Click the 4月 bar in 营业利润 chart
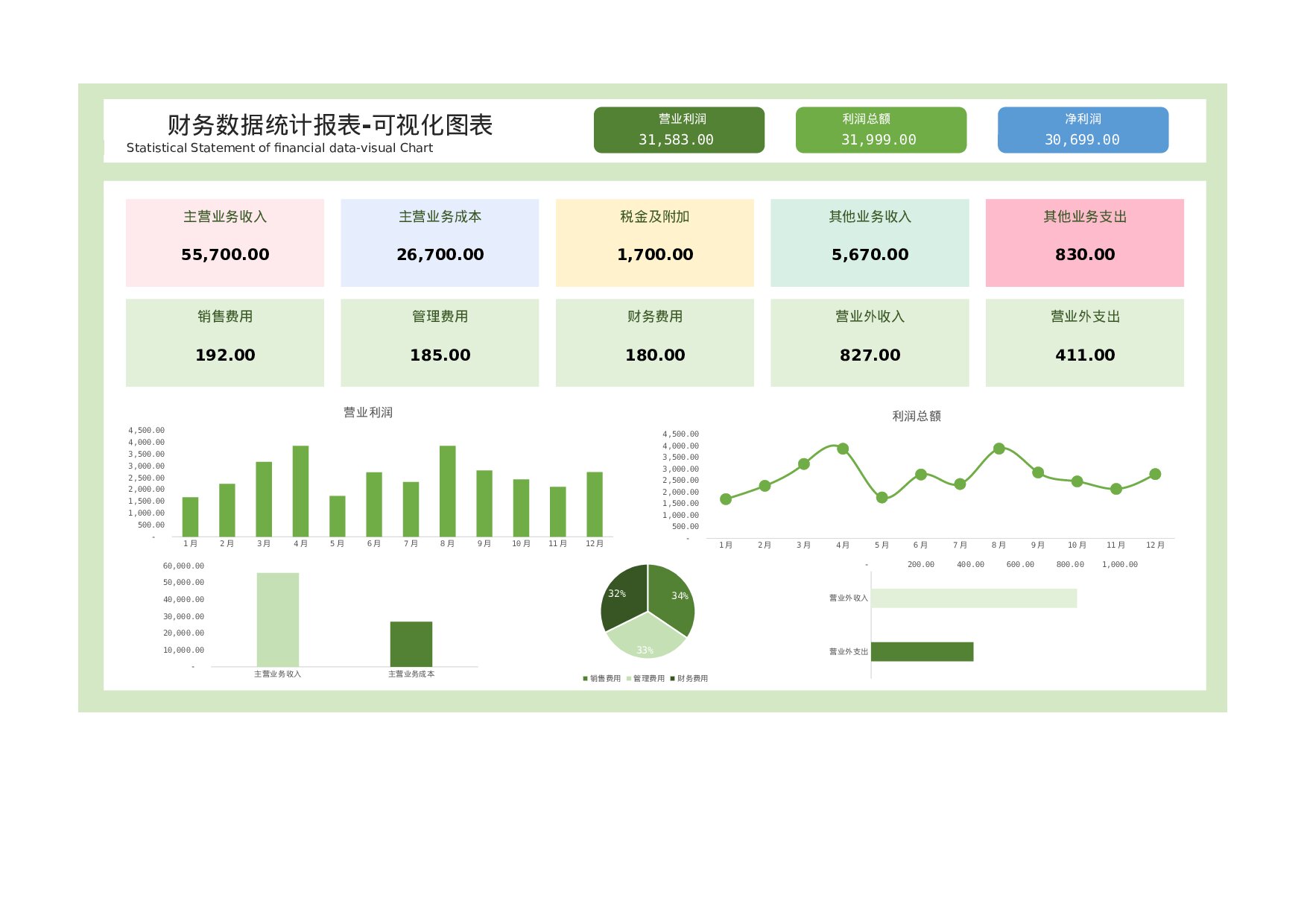Image resolution: width=1307 pixels, height=924 pixels. point(300,492)
